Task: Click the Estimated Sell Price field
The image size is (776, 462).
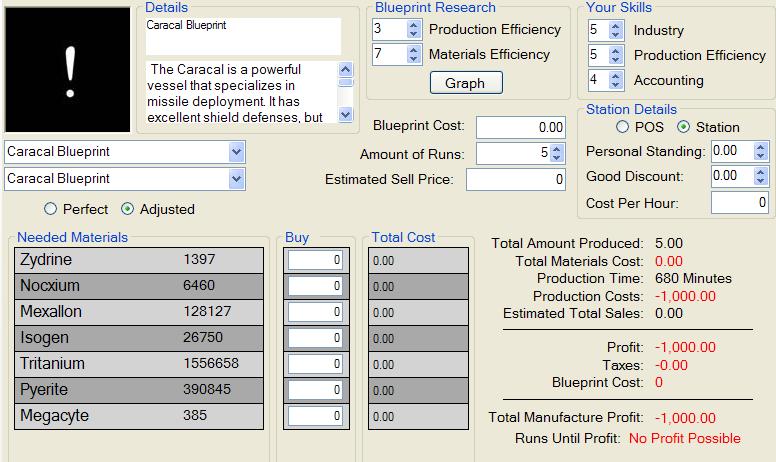Action: pyautogui.click(x=515, y=179)
